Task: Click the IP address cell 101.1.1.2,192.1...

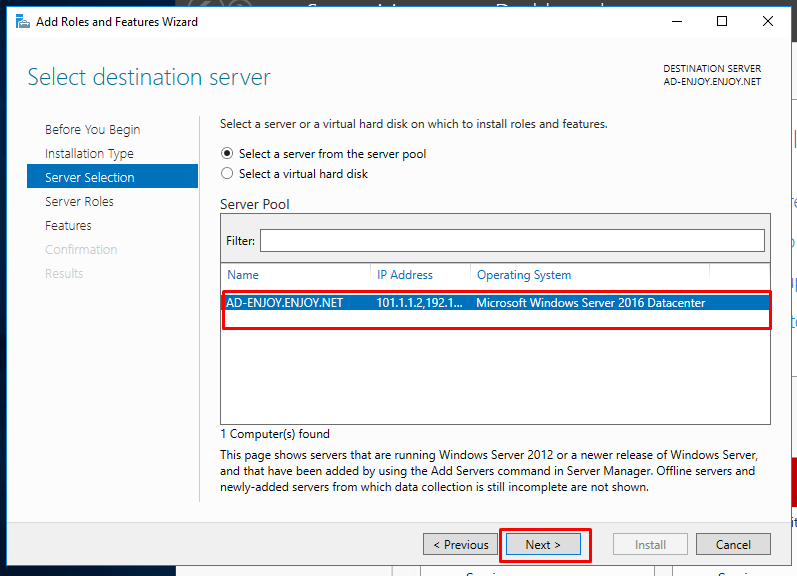Action: tap(419, 303)
